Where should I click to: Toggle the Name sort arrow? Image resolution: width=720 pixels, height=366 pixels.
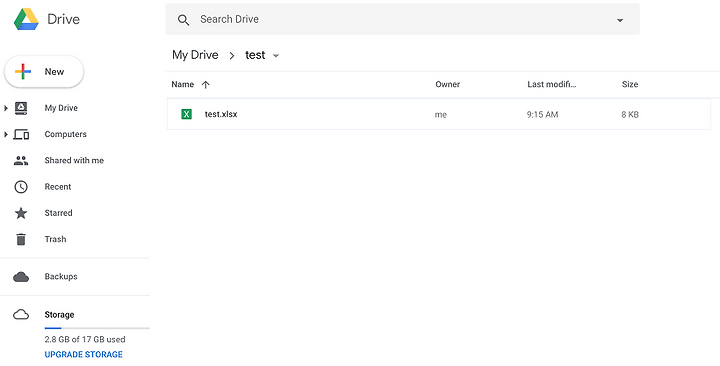pyautogui.click(x=205, y=84)
